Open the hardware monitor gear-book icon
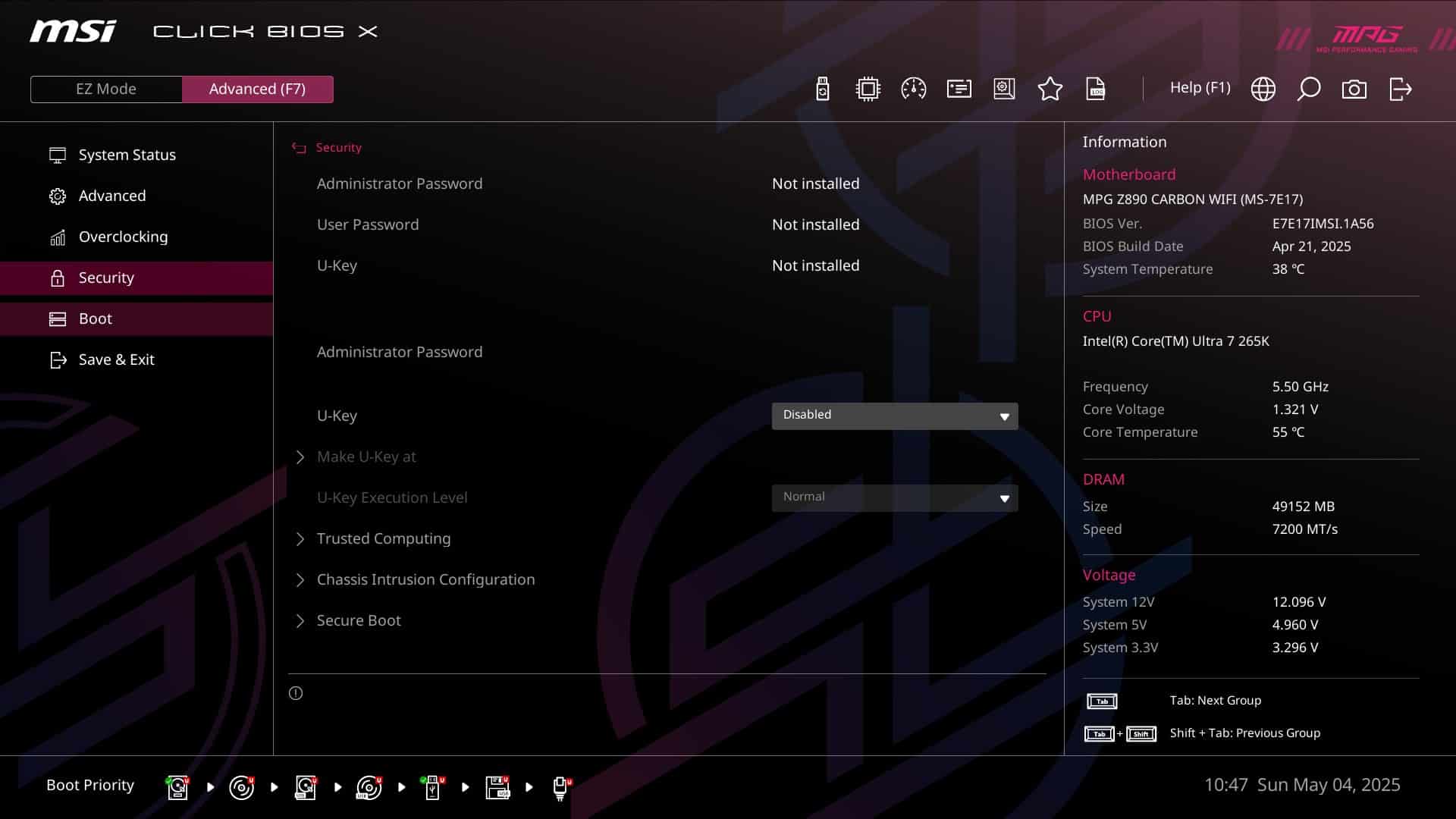The width and height of the screenshot is (1456, 819). click(x=1004, y=89)
